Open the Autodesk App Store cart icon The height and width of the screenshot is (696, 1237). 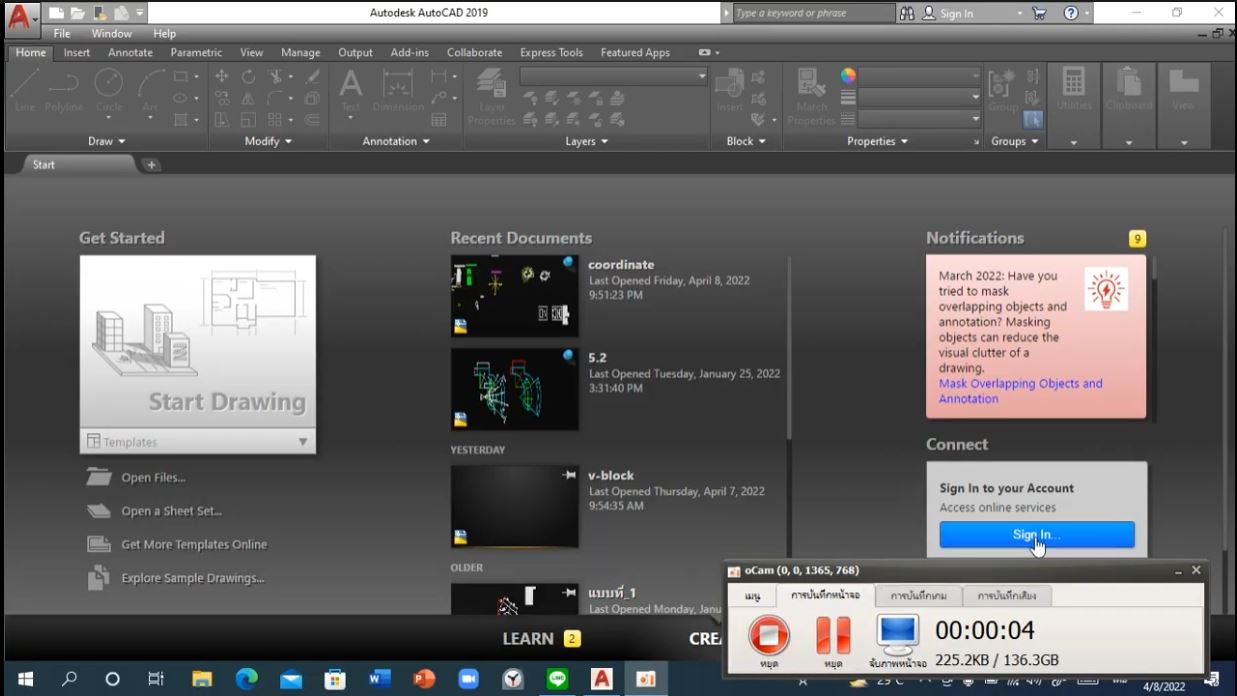[x=1040, y=13]
